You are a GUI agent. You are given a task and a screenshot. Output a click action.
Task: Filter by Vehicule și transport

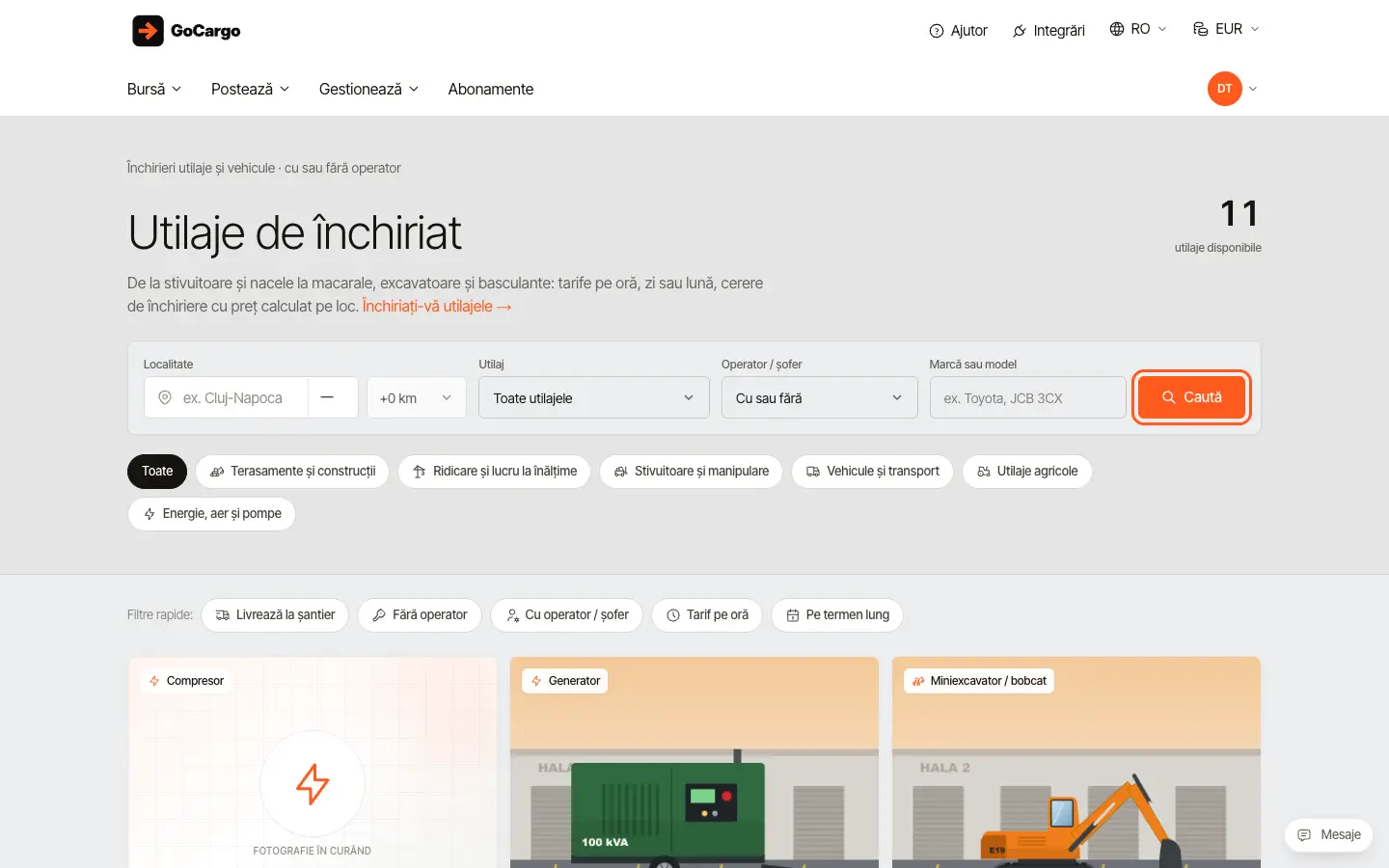pos(873,472)
